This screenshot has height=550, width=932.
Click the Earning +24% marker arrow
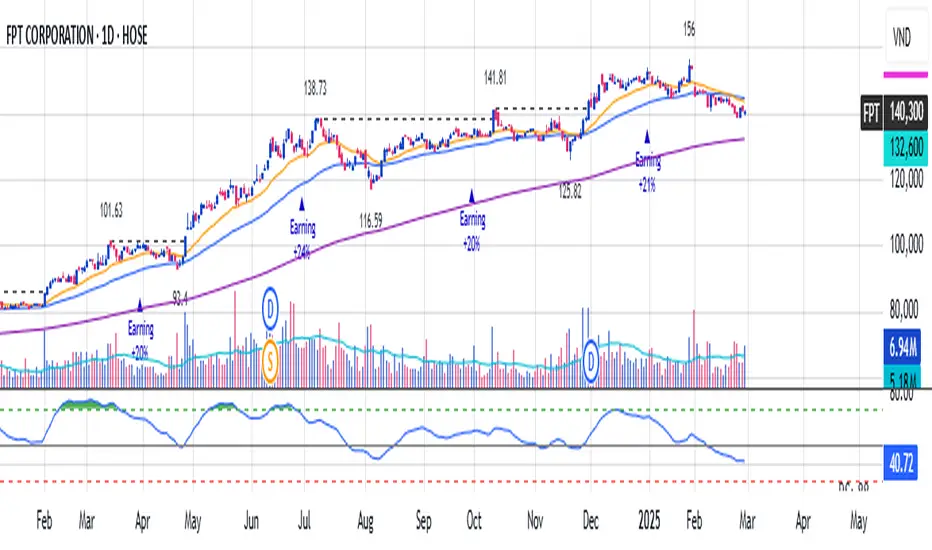pyautogui.click(x=301, y=204)
